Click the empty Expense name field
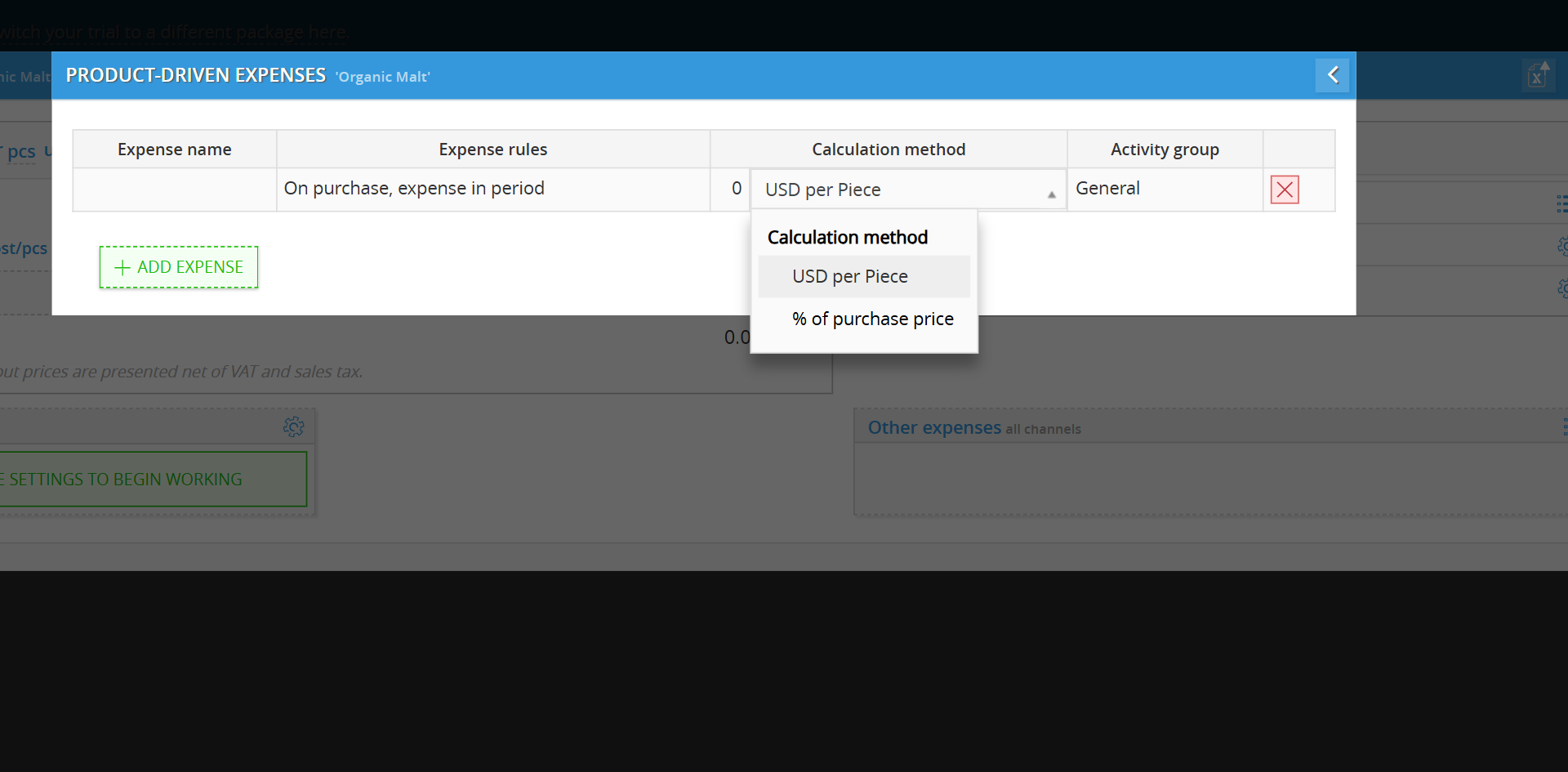This screenshot has width=1568, height=772. (x=174, y=190)
